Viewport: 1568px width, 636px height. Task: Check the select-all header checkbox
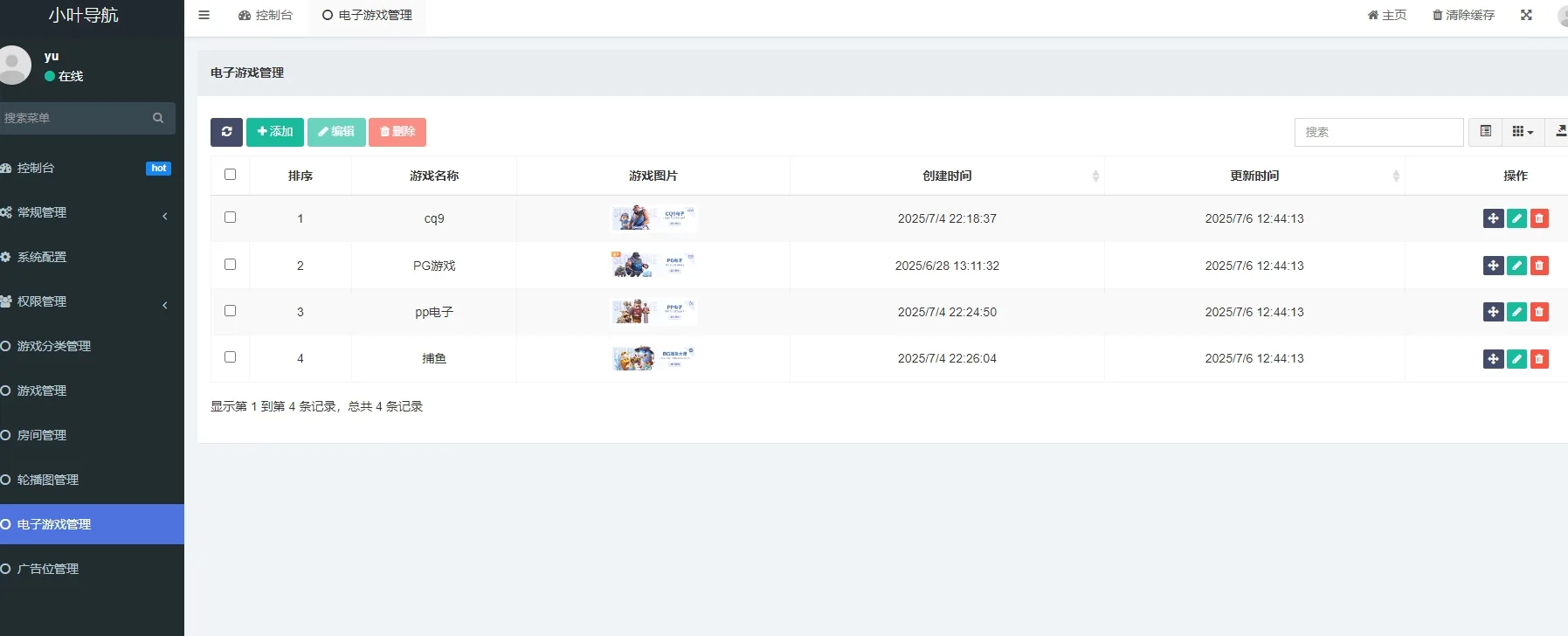click(230, 175)
